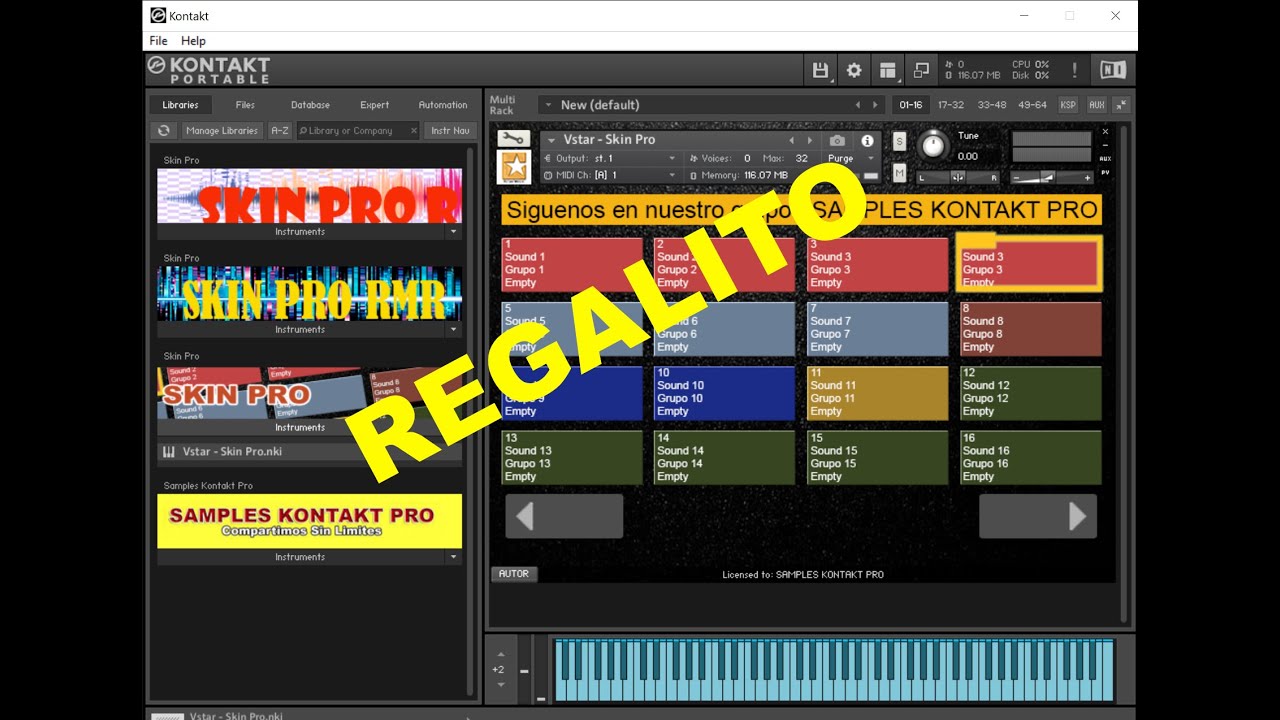Open instrument edit mode wrench icon

click(x=513, y=139)
